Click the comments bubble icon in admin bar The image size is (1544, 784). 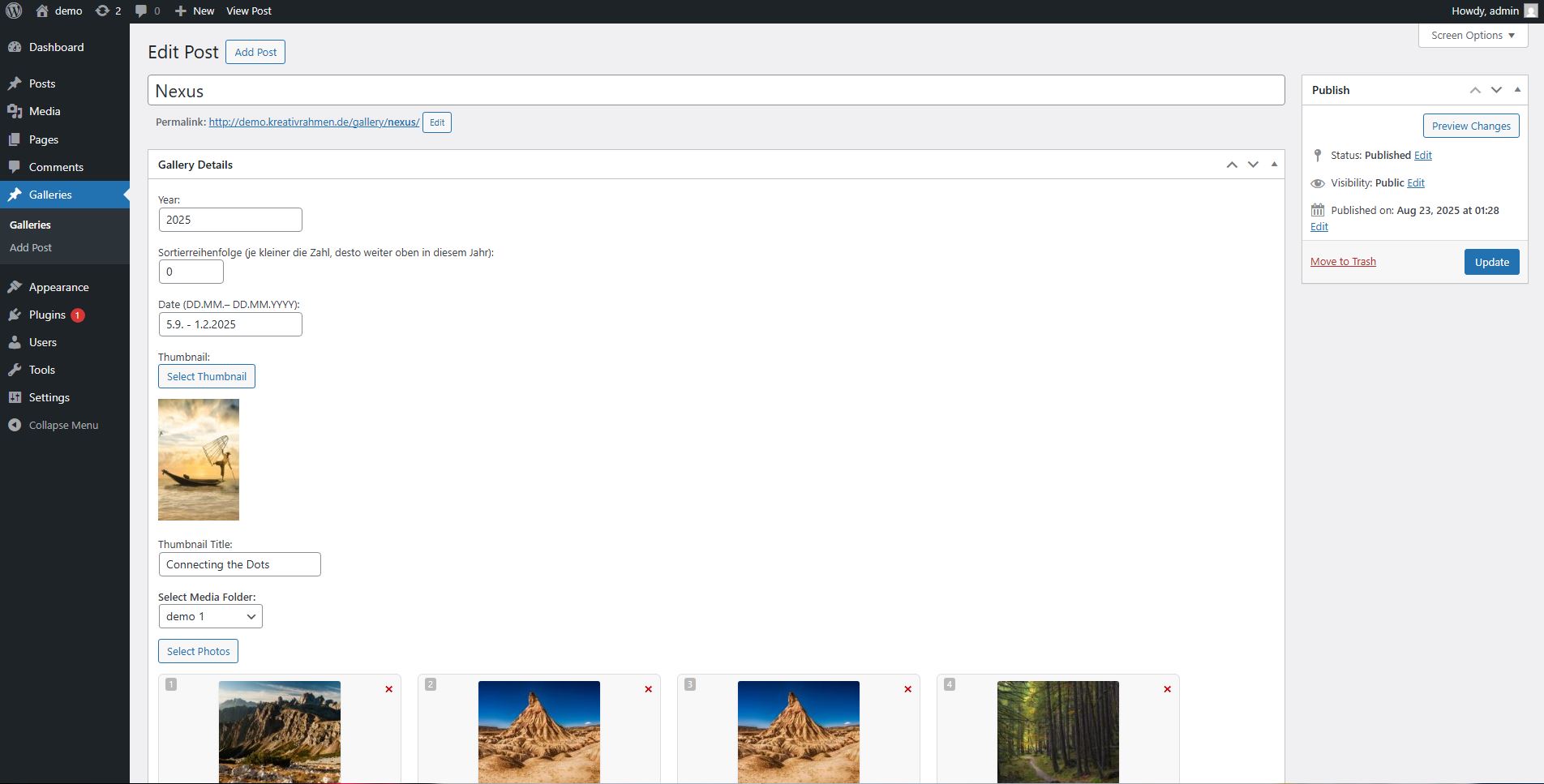(141, 11)
